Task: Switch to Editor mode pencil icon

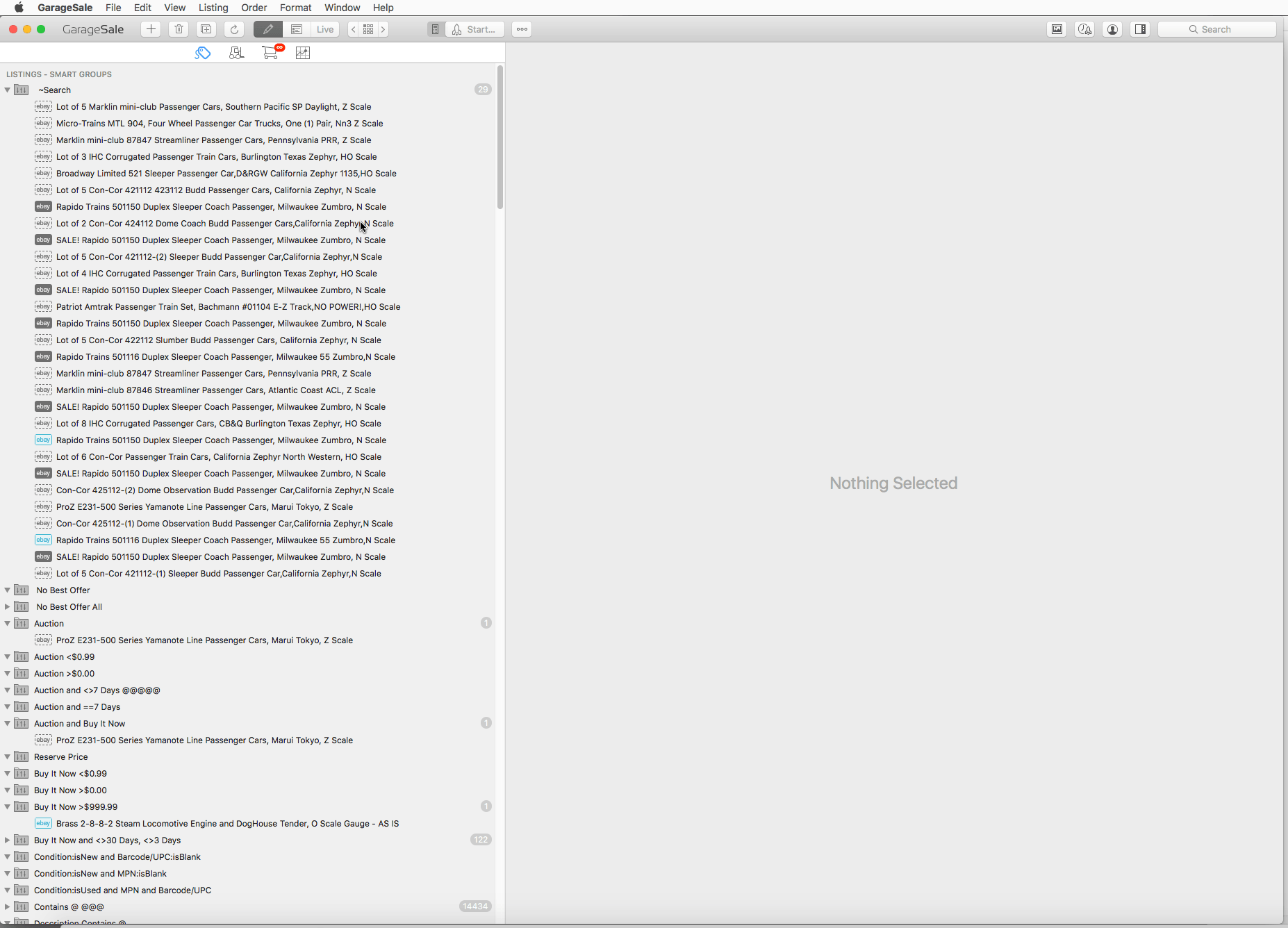Action: (267, 29)
